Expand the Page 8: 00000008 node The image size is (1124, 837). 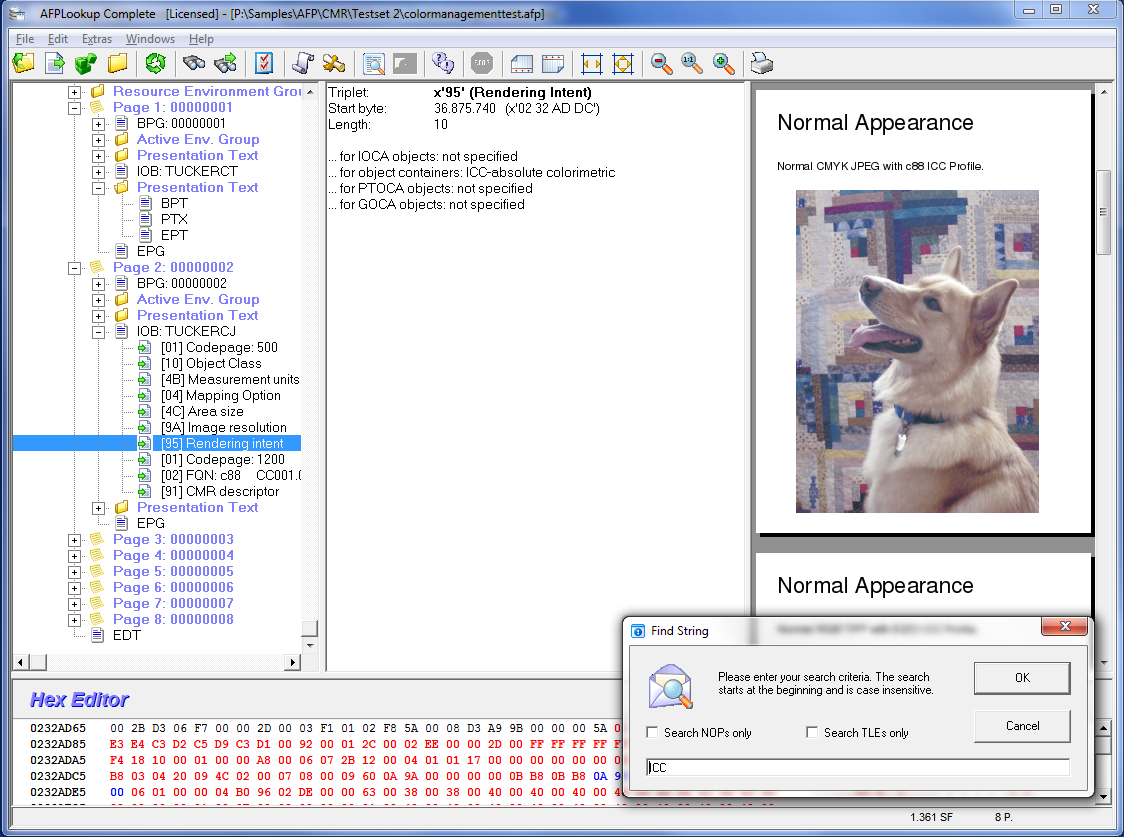point(74,620)
